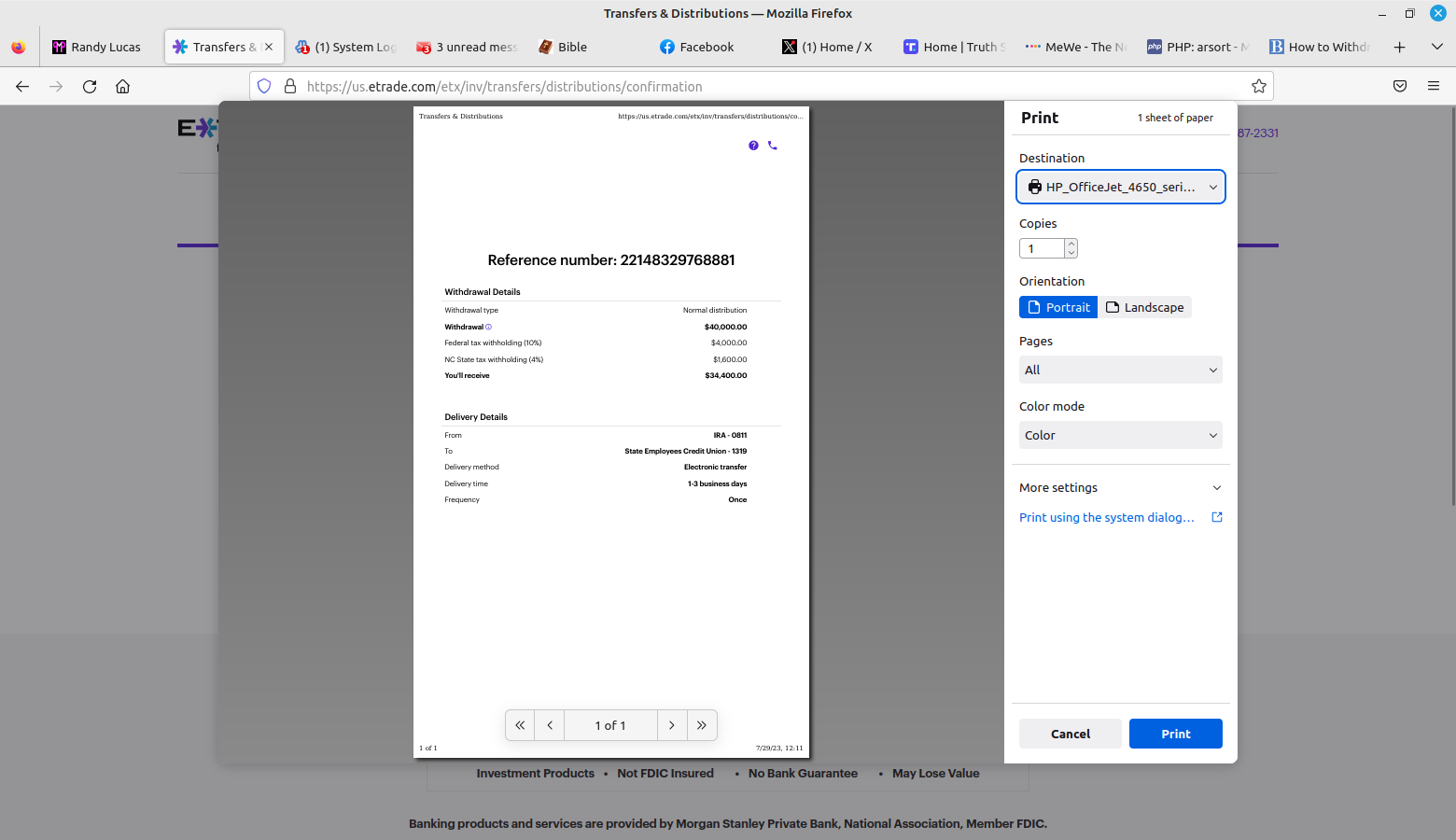
Task: Bookmark this page with star icon
Action: 1258,87
